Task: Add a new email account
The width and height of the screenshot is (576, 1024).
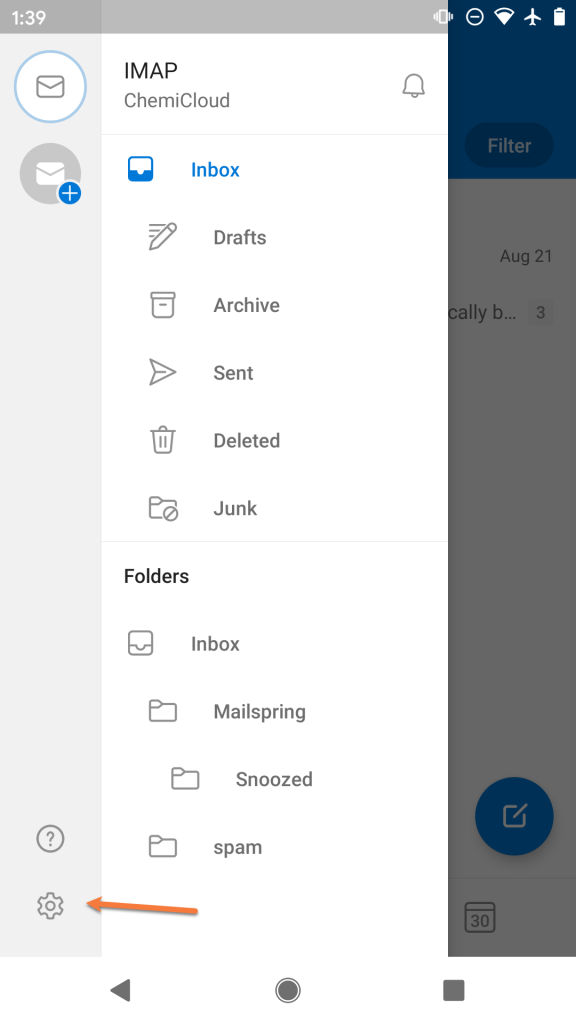Action: (x=50, y=173)
